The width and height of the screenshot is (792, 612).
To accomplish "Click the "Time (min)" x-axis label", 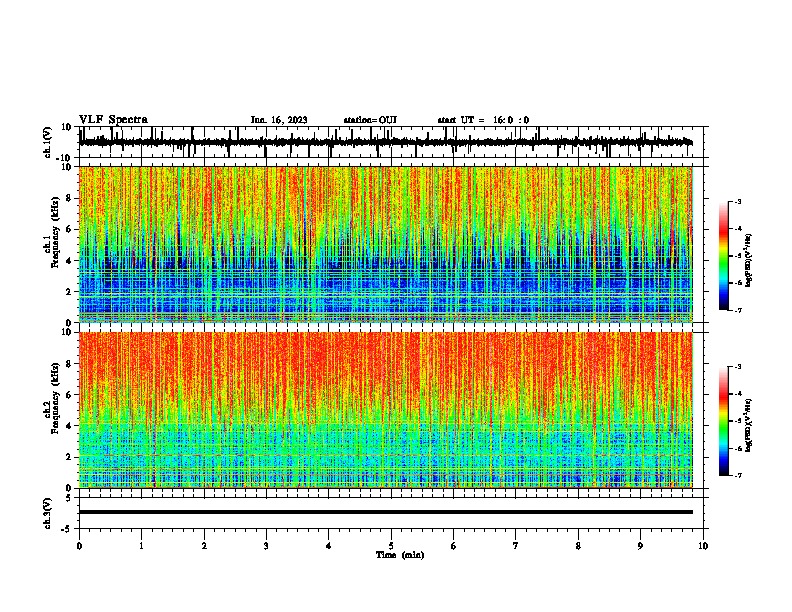I will point(400,555).
